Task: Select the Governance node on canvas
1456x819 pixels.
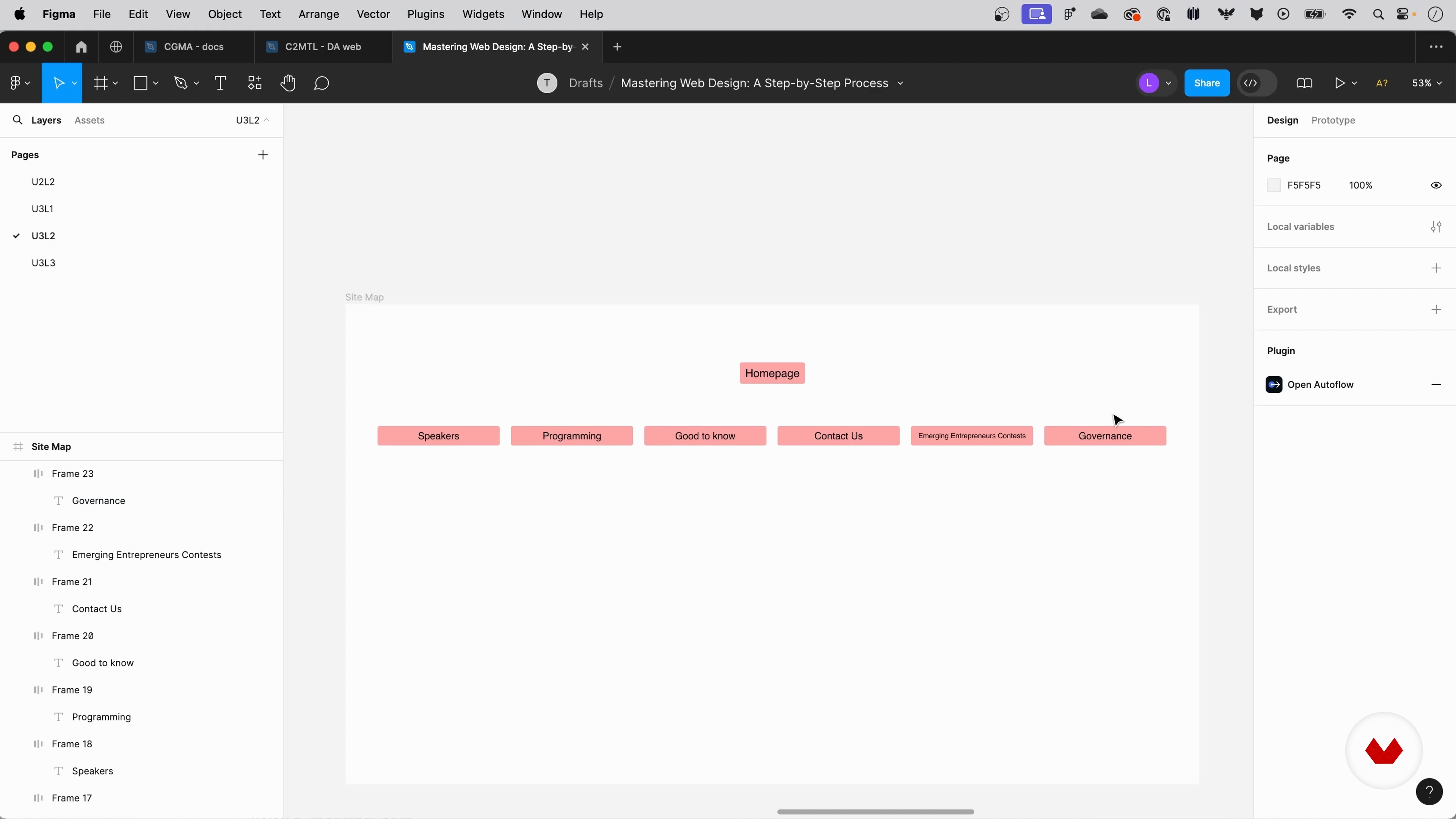Action: 1105,436
